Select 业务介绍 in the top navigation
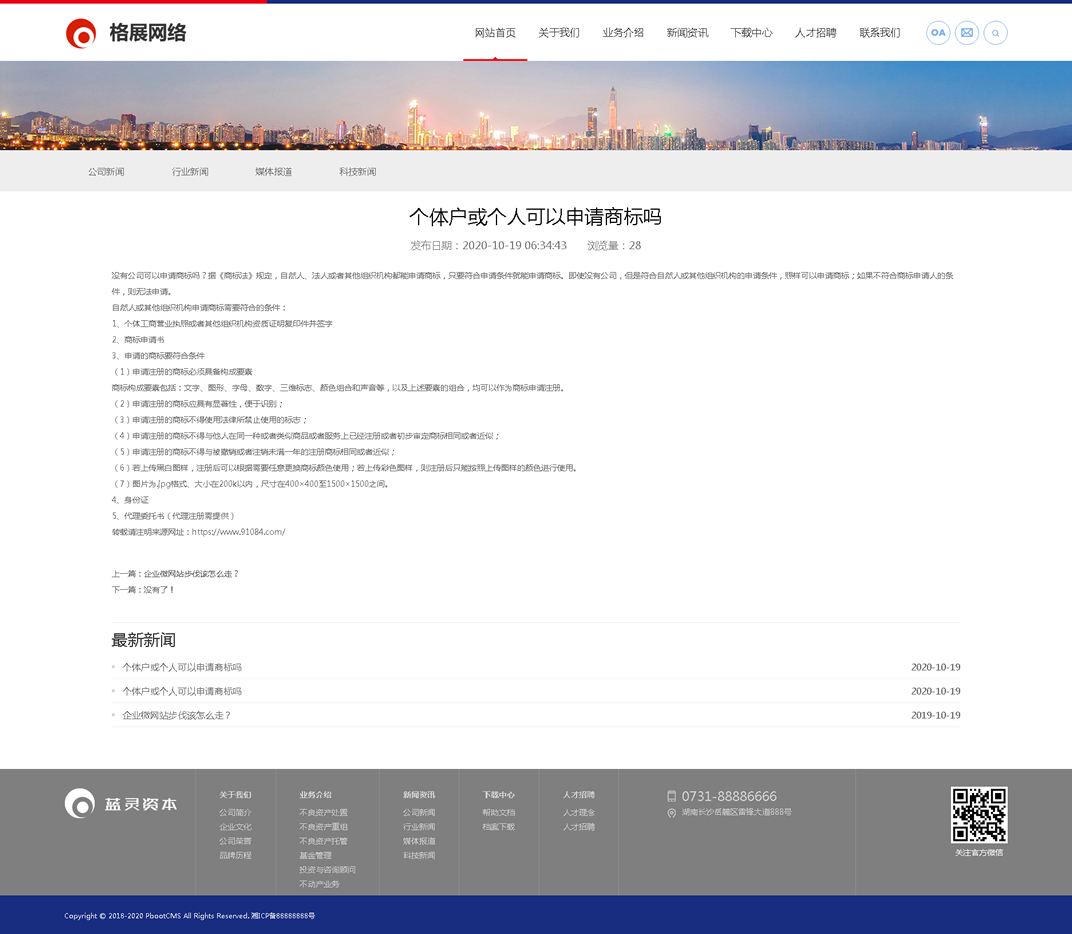Screen dimensions: 1072x934 [623, 33]
